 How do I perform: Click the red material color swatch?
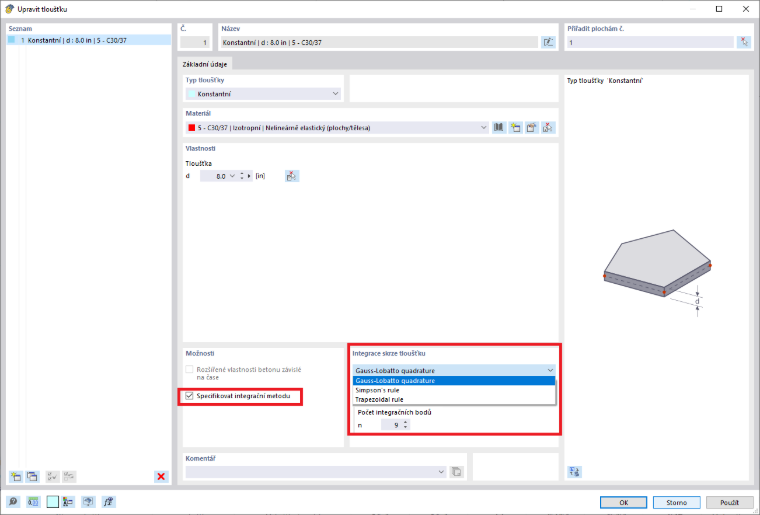[191, 127]
